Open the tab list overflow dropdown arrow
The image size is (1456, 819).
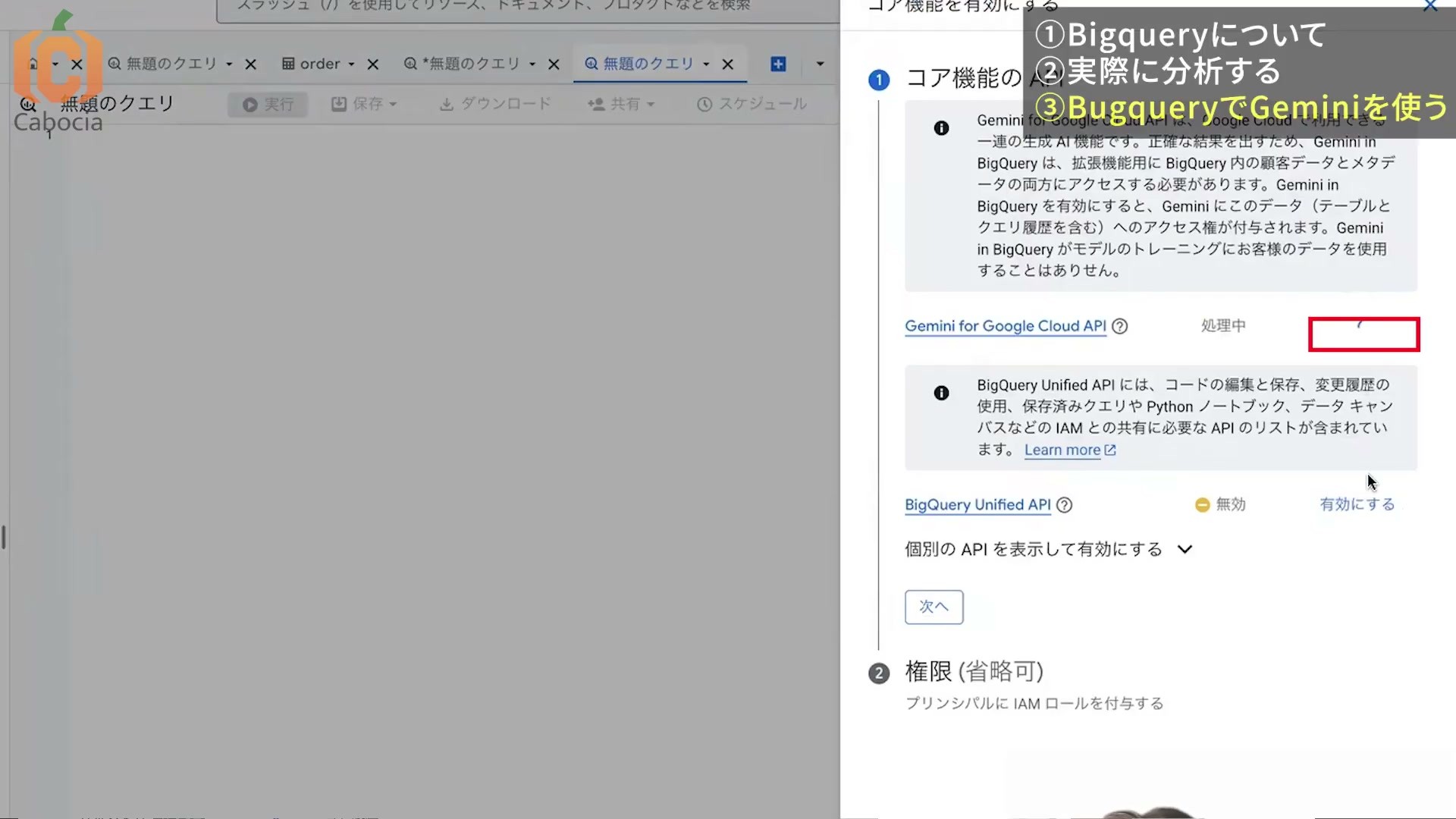[820, 64]
